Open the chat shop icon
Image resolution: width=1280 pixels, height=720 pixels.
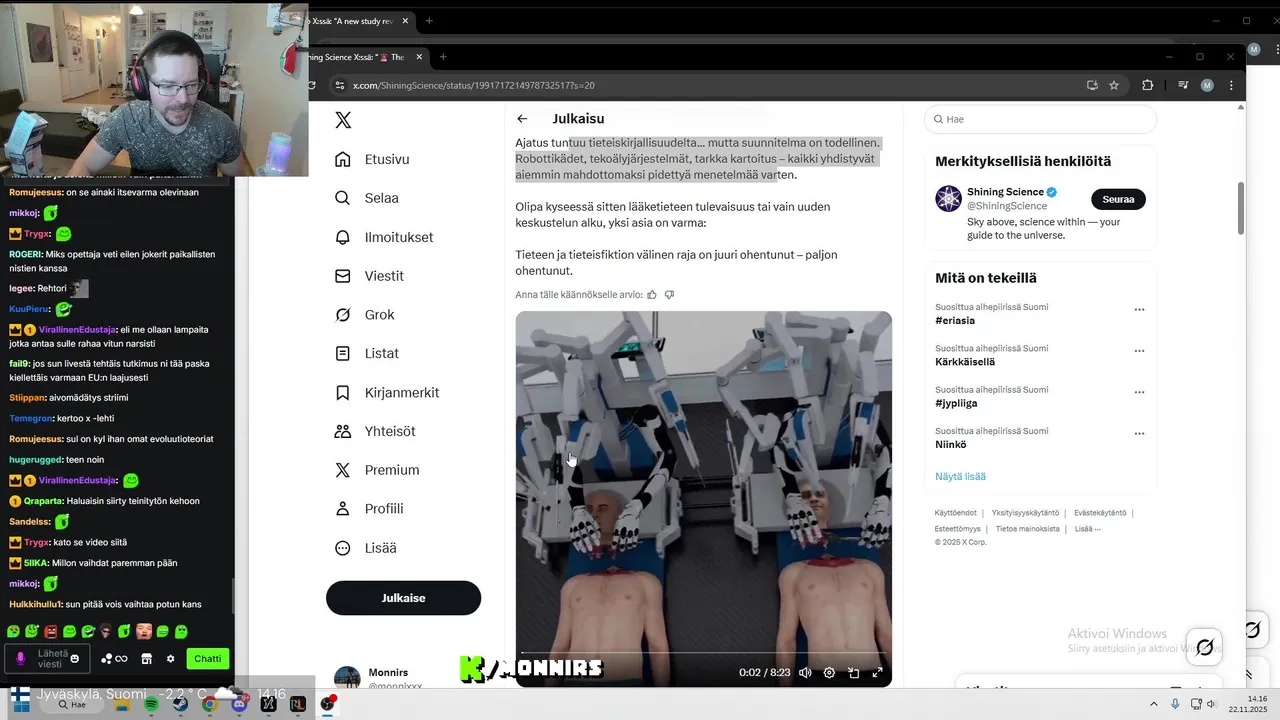pos(146,659)
